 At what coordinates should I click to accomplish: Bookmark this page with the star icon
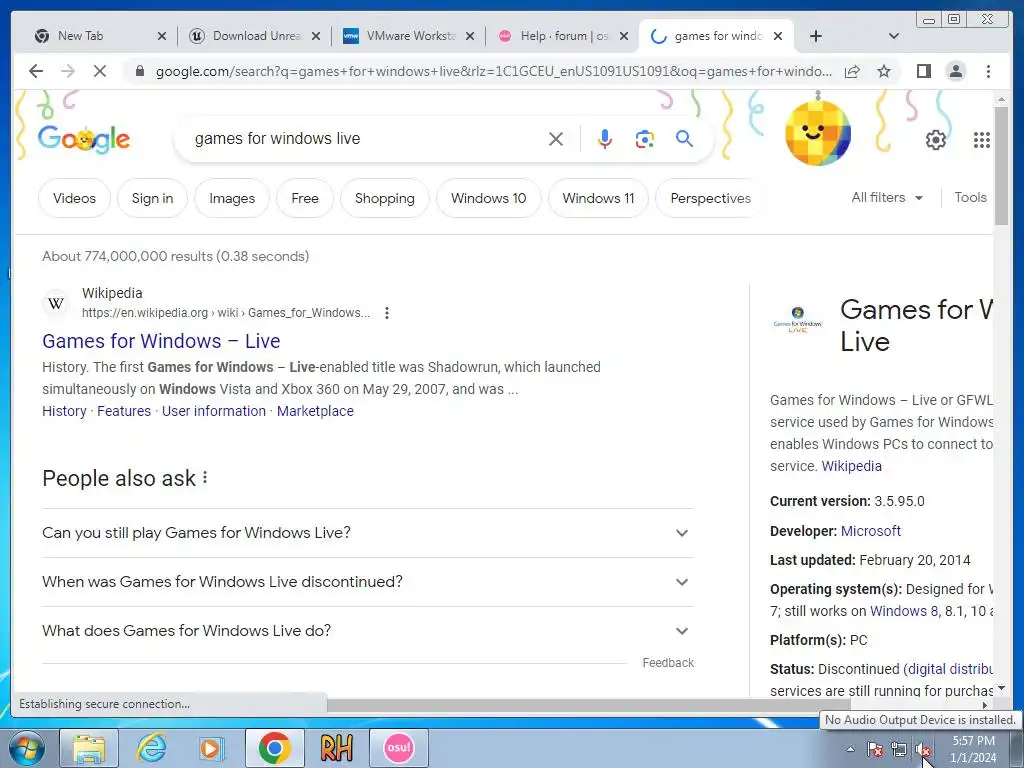884,71
